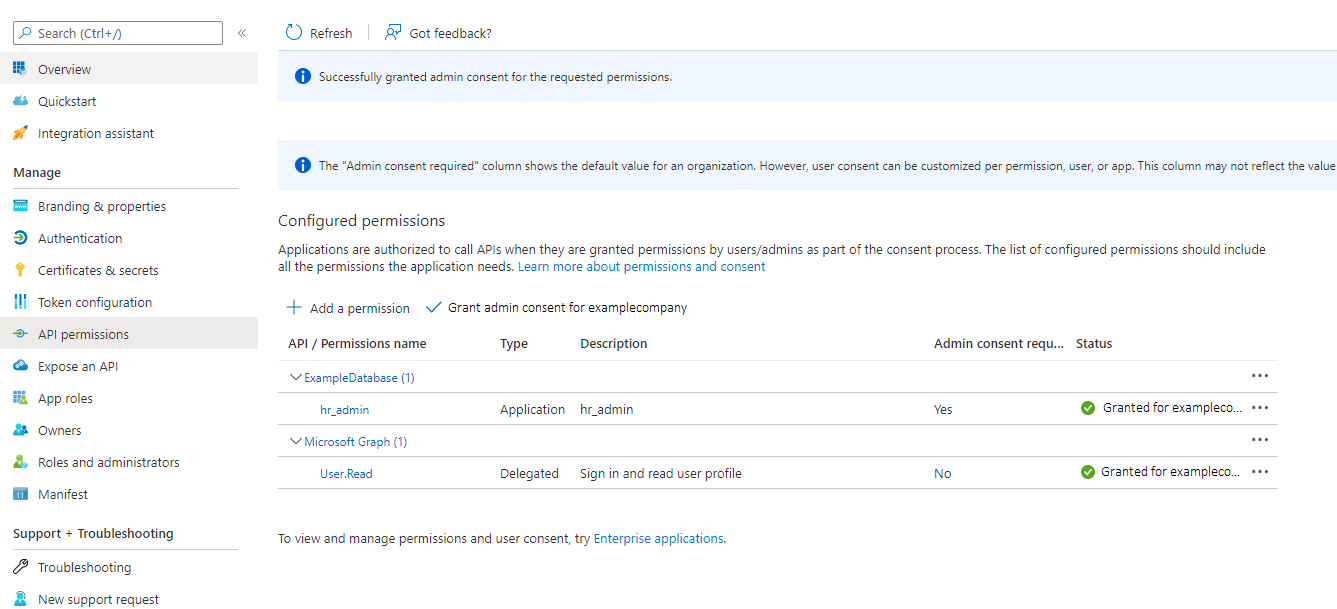Select the Overview grid icon
This screenshot has height=609, width=1337.
21,68
